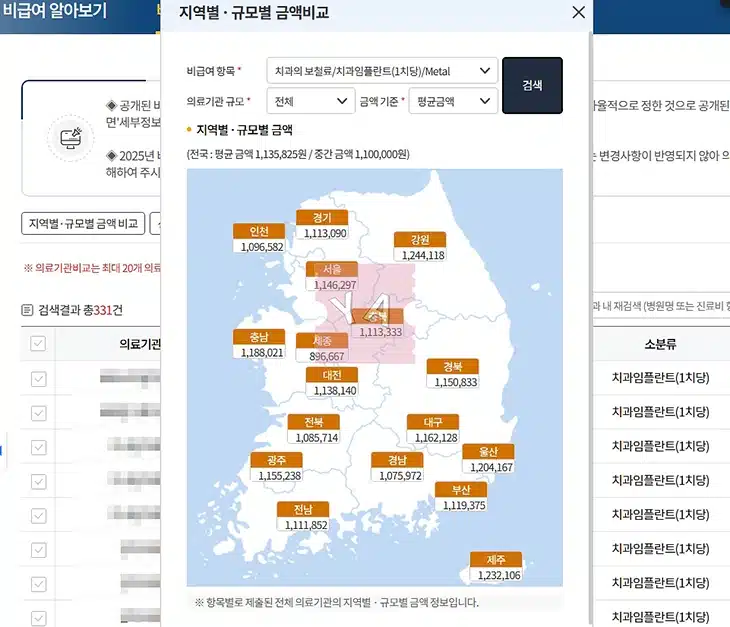
Task: Click the 검색 button
Action: 532,85
